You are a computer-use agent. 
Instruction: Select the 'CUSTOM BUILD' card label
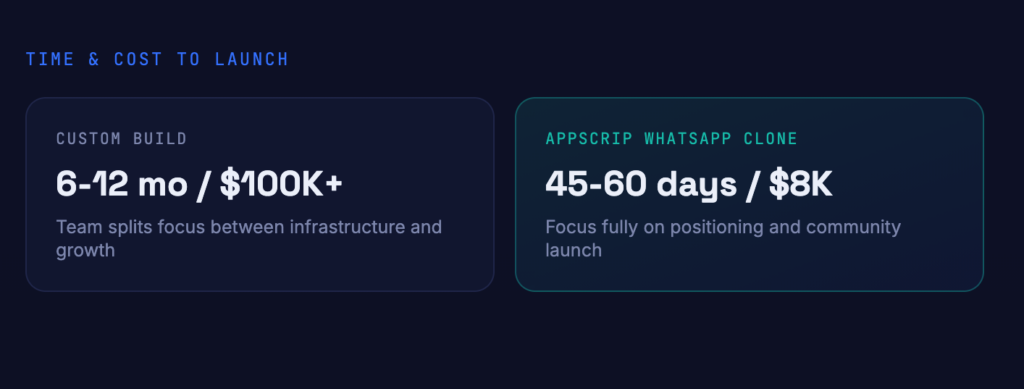click(x=121, y=138)
